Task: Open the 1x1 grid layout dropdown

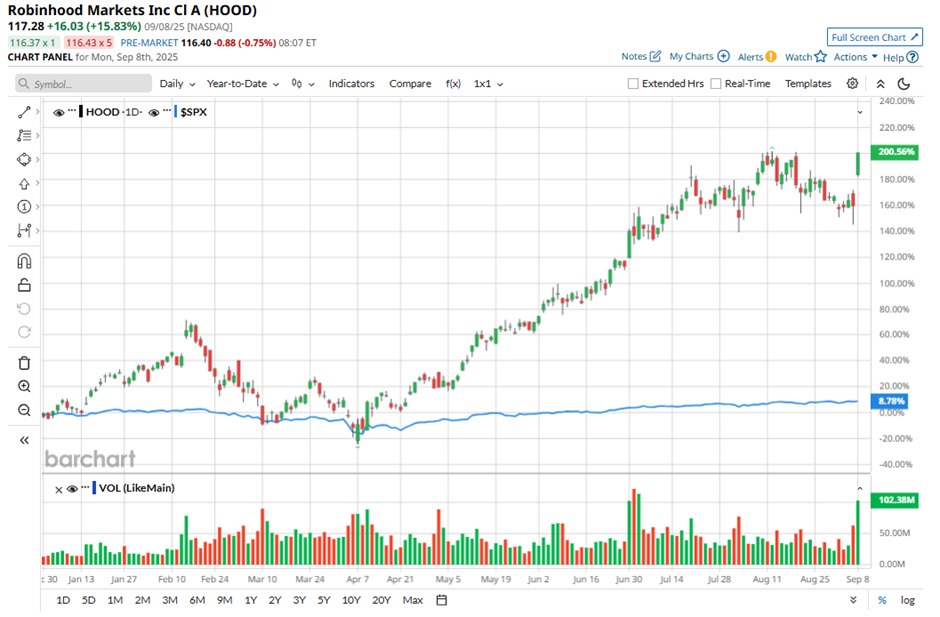Action: [x=488, y=84]
